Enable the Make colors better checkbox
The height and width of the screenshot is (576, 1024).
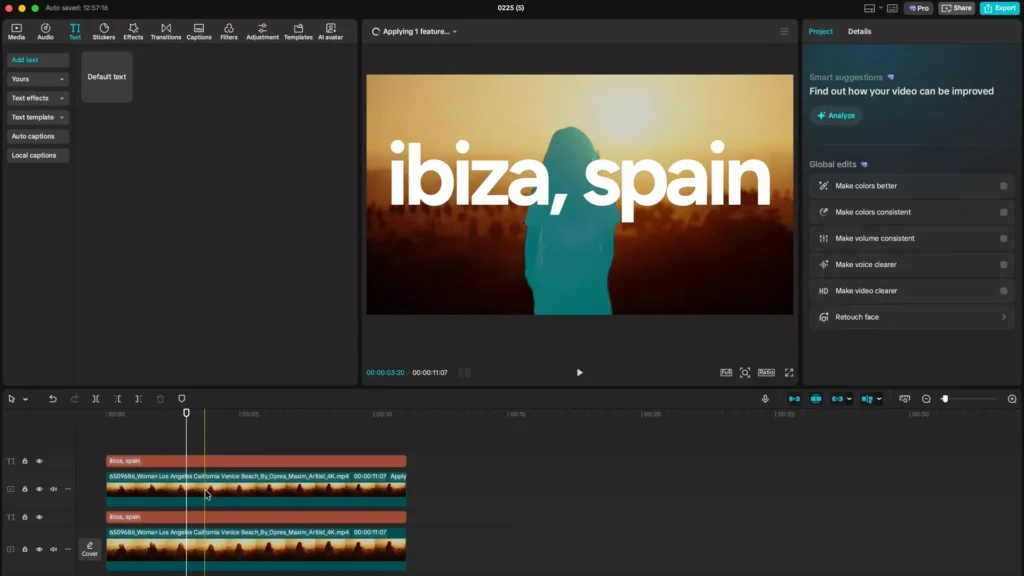[1003, 186]
